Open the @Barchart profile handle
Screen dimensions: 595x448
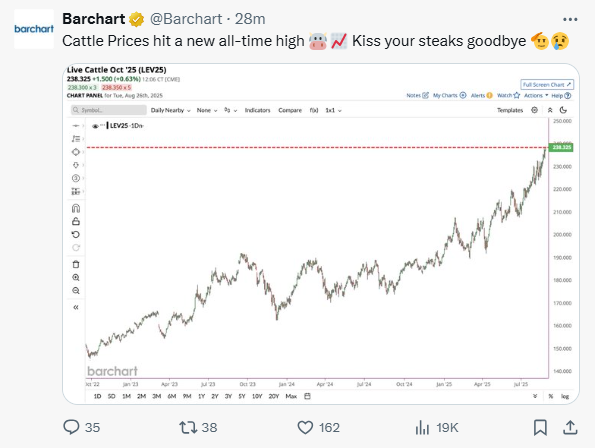click(x=186, y=19)
